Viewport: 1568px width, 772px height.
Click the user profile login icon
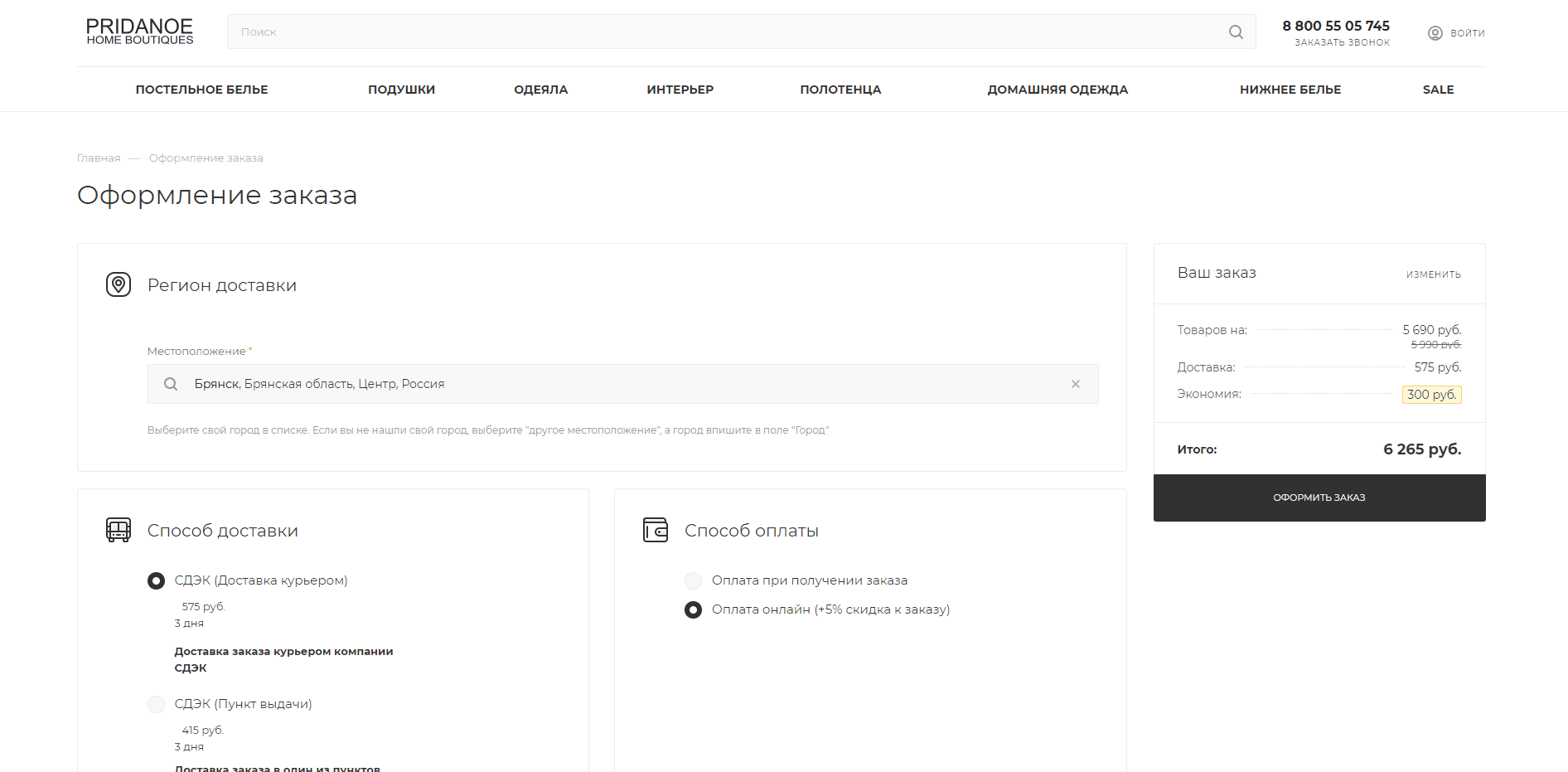coord(1435,33)
